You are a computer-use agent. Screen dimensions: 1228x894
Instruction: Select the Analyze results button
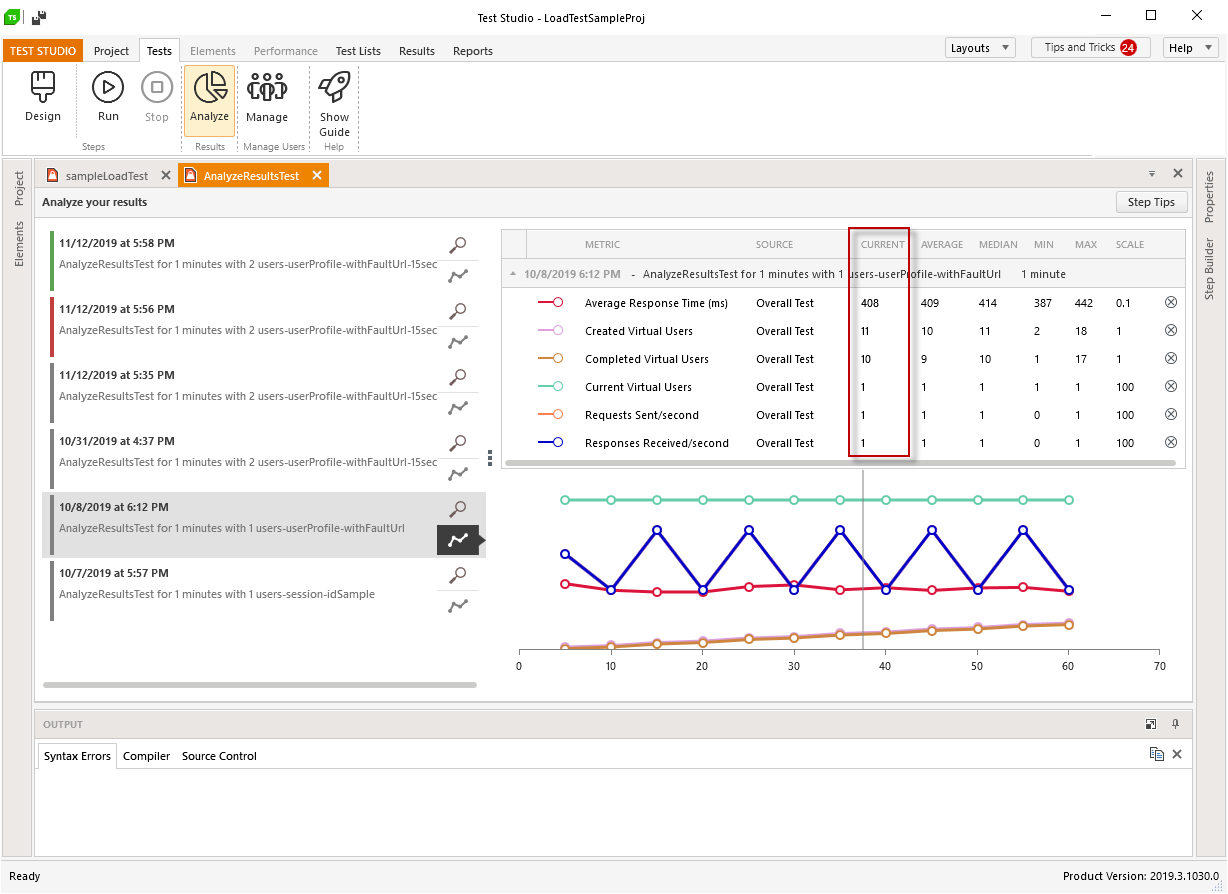coord(209,100)
